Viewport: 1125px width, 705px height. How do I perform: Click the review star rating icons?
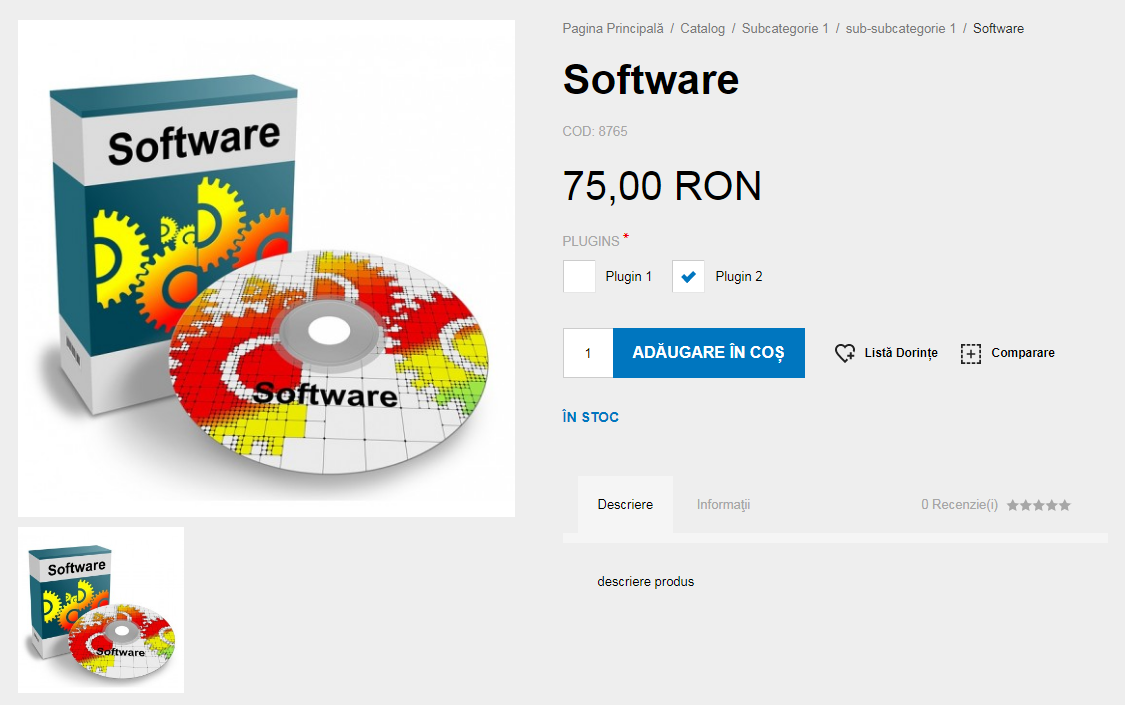1038,505
